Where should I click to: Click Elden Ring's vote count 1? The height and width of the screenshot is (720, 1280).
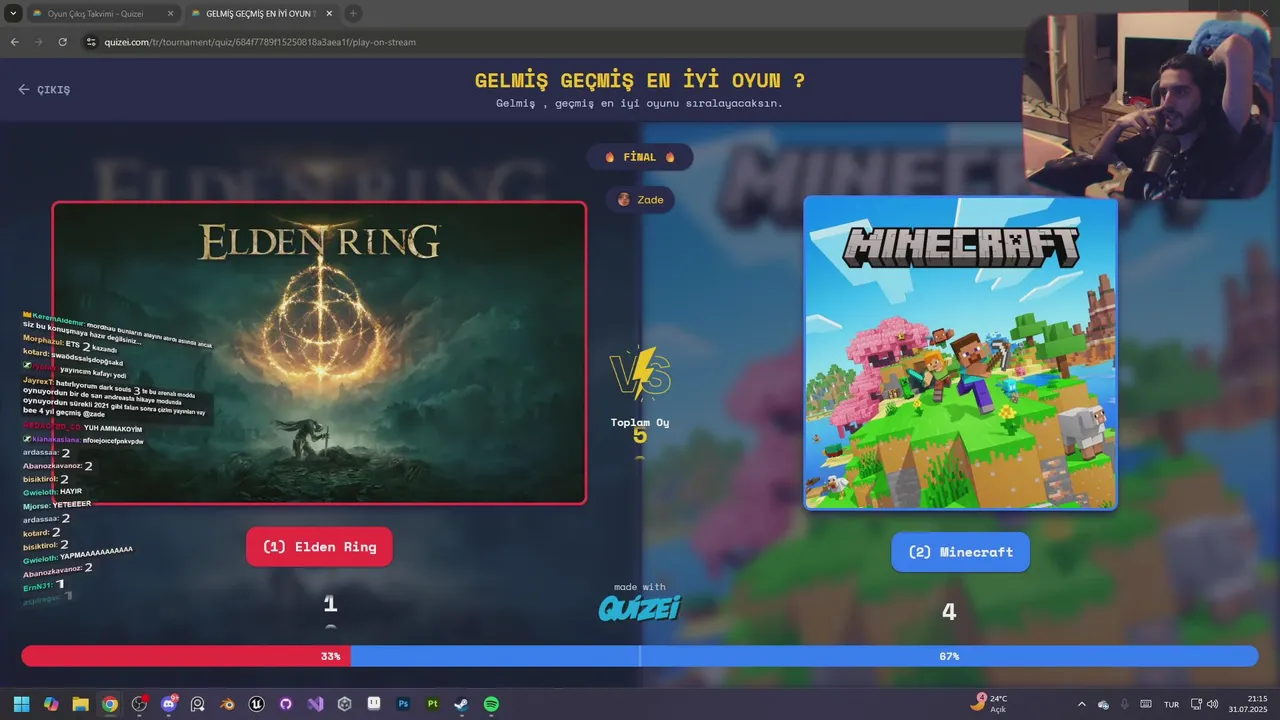pyautogui.click(x=330, y=604)
